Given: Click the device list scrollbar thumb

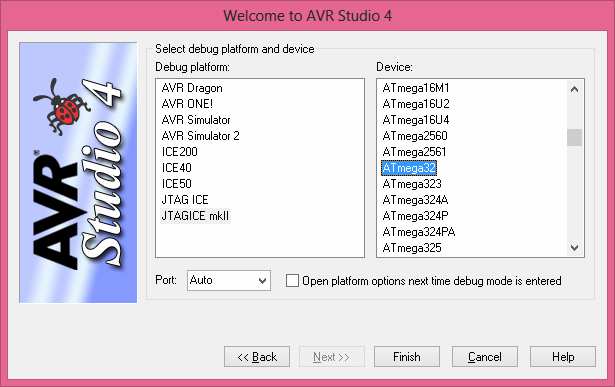Looking at the screenshot, I should tap(575, 138).
